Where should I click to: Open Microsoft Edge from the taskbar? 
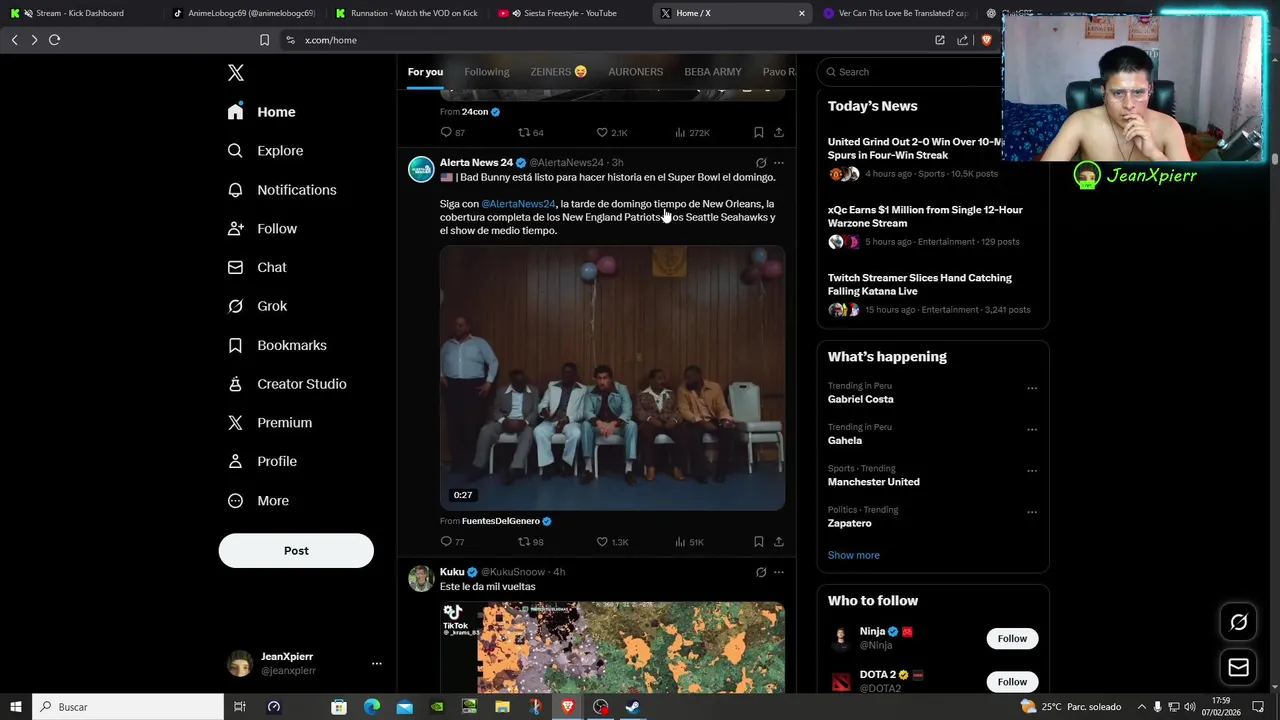pyautogui.click(x=372, y=707)
